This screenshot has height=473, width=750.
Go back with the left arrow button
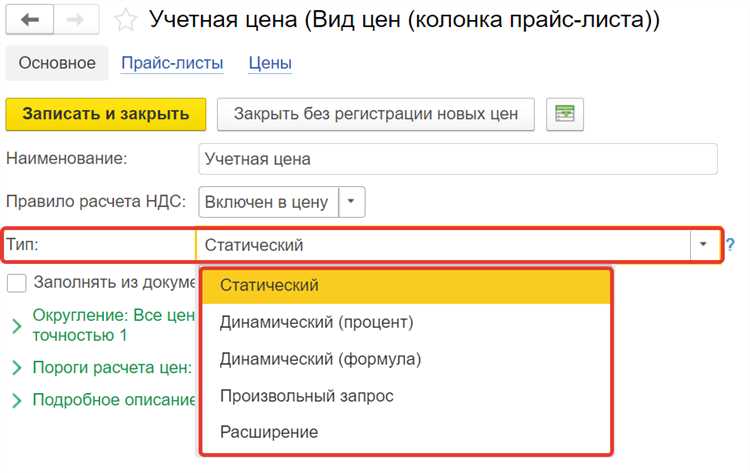coord(30,20)
